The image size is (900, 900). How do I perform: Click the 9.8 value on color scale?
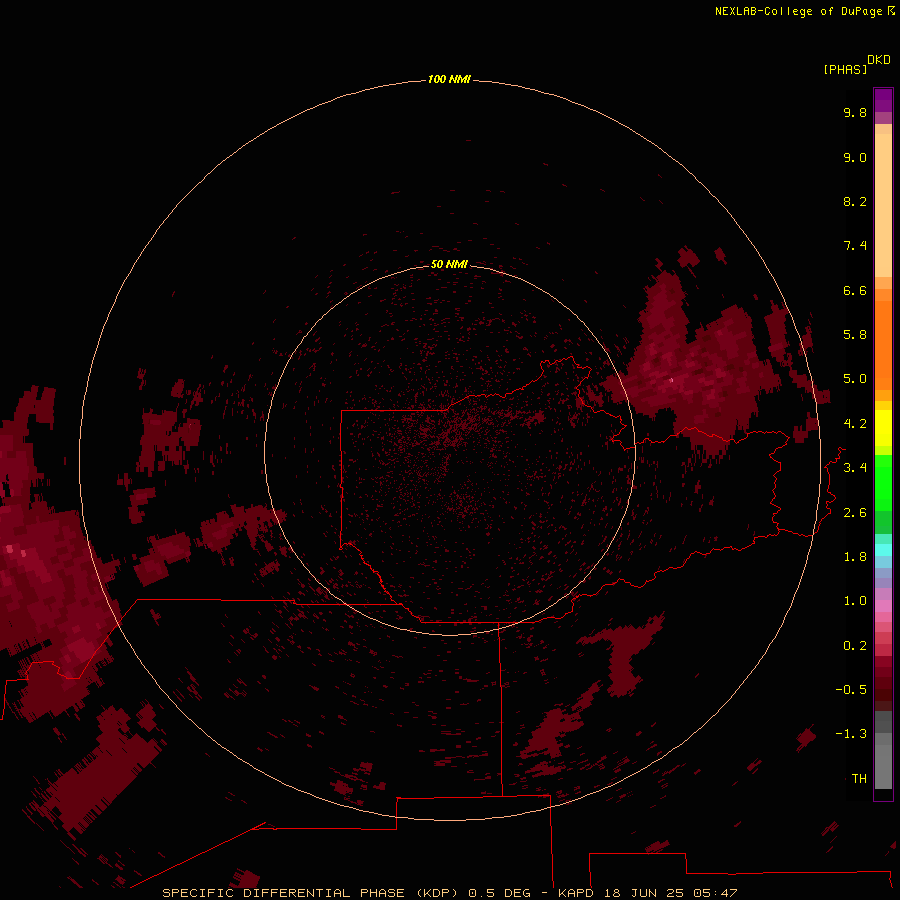point(855,112)
